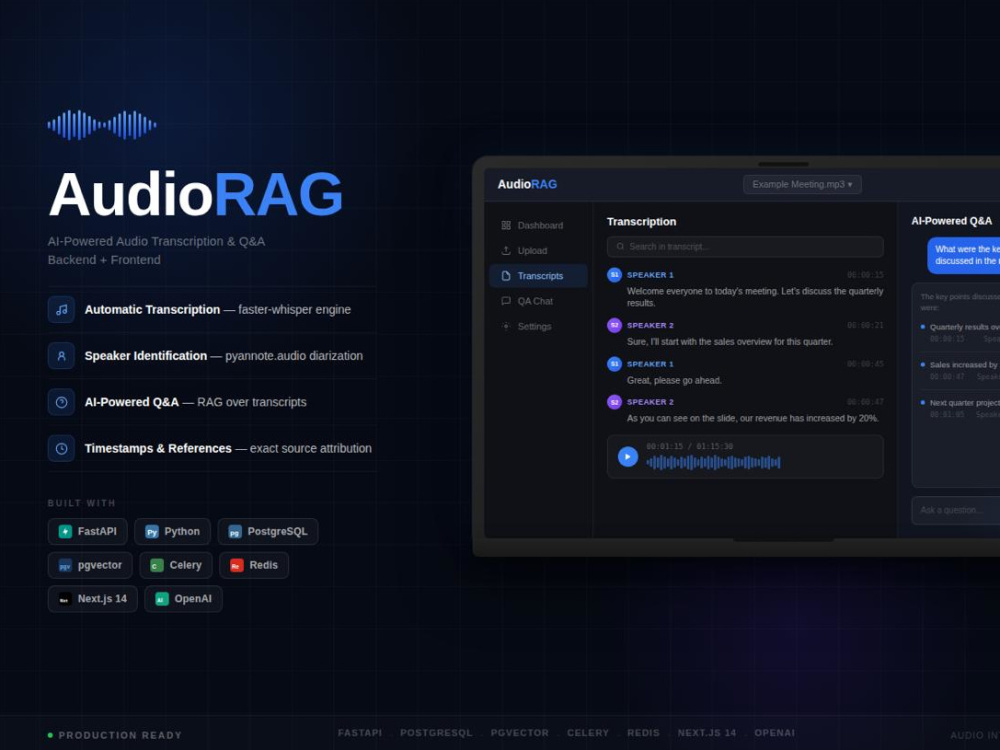This screenshot has width=1000, height=750.
Task: Click the Dashboard grid icon in sidebar
Action: [506, 226]
